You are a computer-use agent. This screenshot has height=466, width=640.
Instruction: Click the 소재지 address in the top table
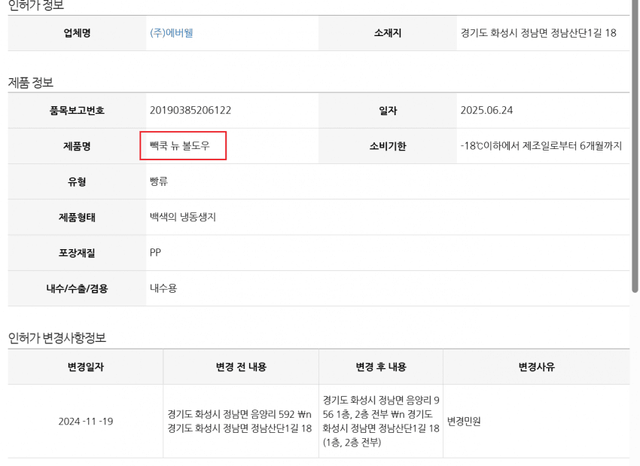coord(537,33)
